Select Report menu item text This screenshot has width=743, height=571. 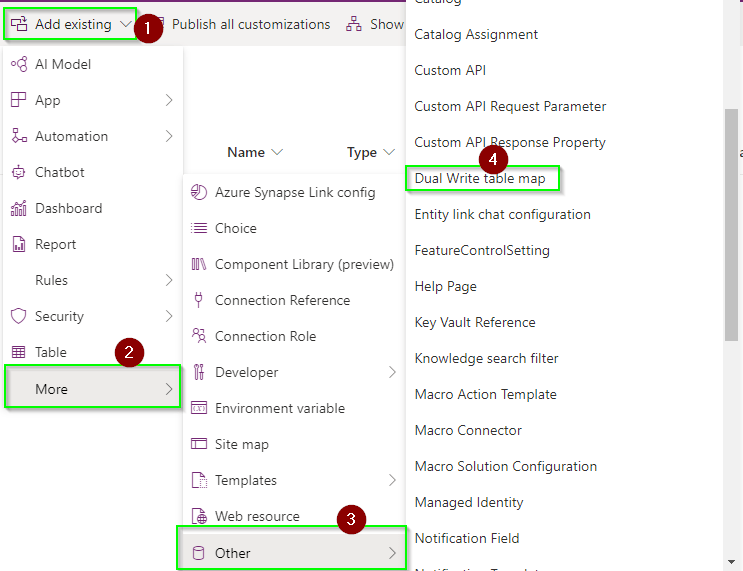click(55, 244)
